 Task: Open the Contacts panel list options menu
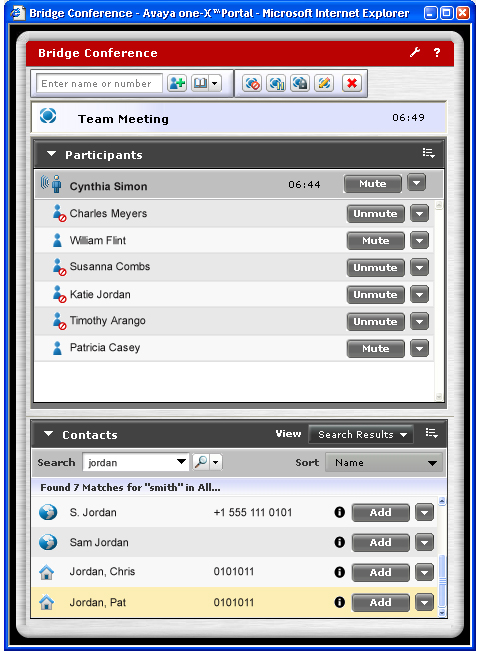coord(431,434)
